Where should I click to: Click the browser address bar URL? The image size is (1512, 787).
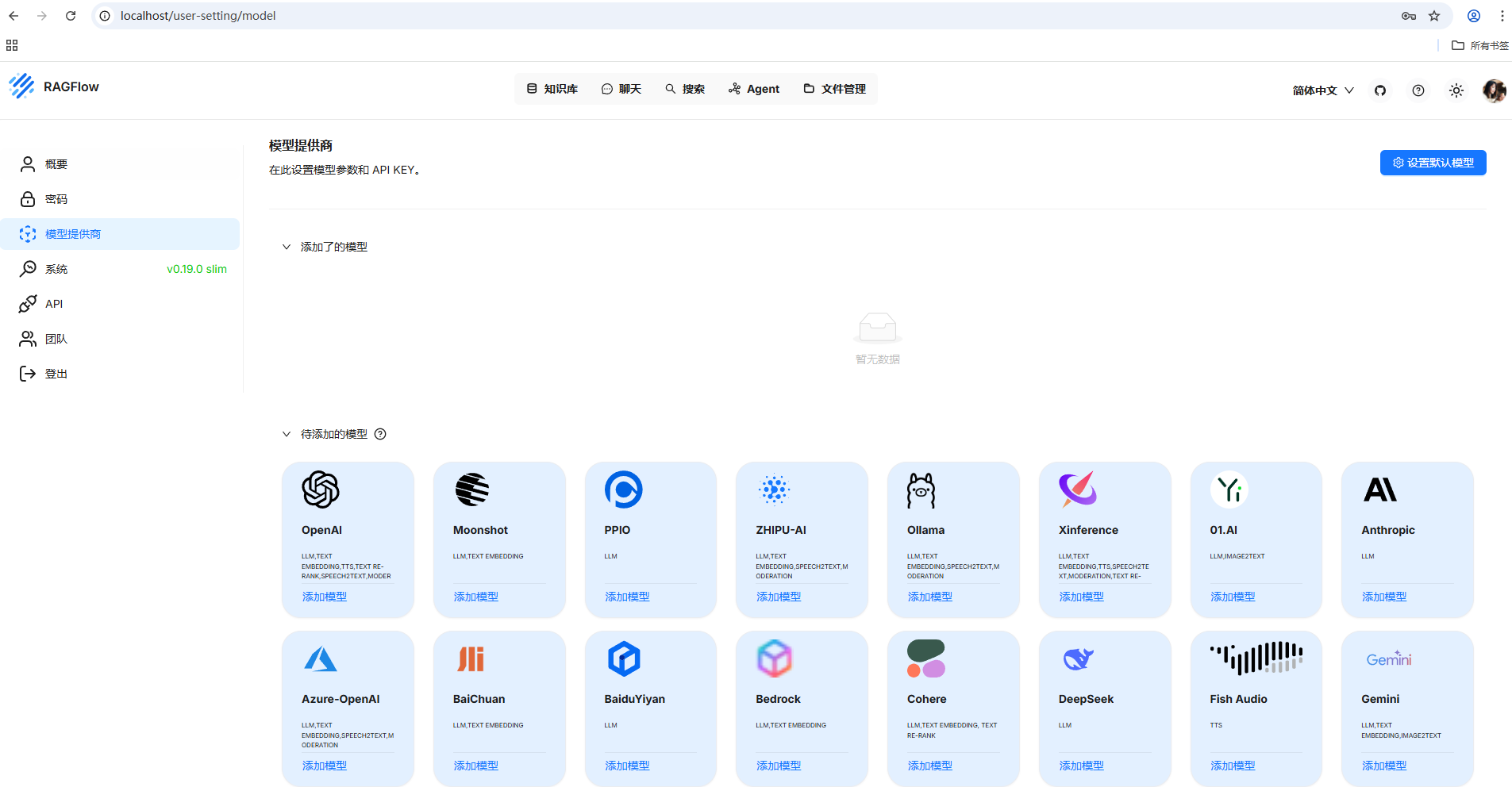(198, 16)
